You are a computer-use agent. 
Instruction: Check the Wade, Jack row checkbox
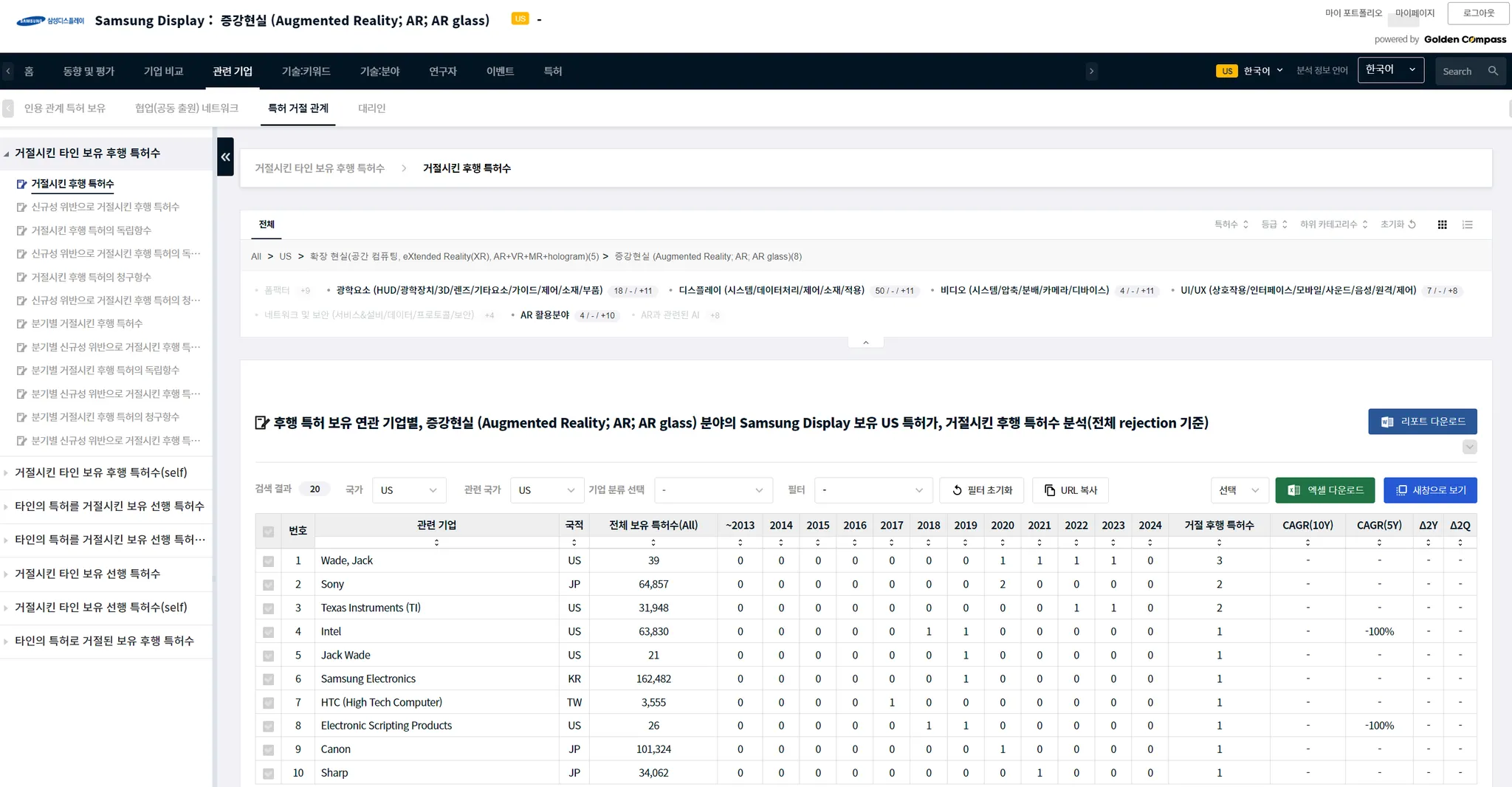pyautogui.click(x=268, y=561)
